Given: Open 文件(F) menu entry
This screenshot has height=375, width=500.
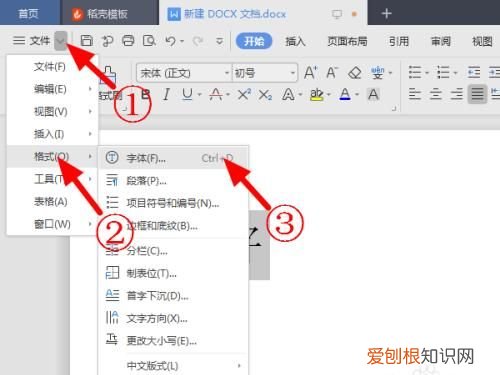Looking at the screenshot, I should click(x=52, y=67).
